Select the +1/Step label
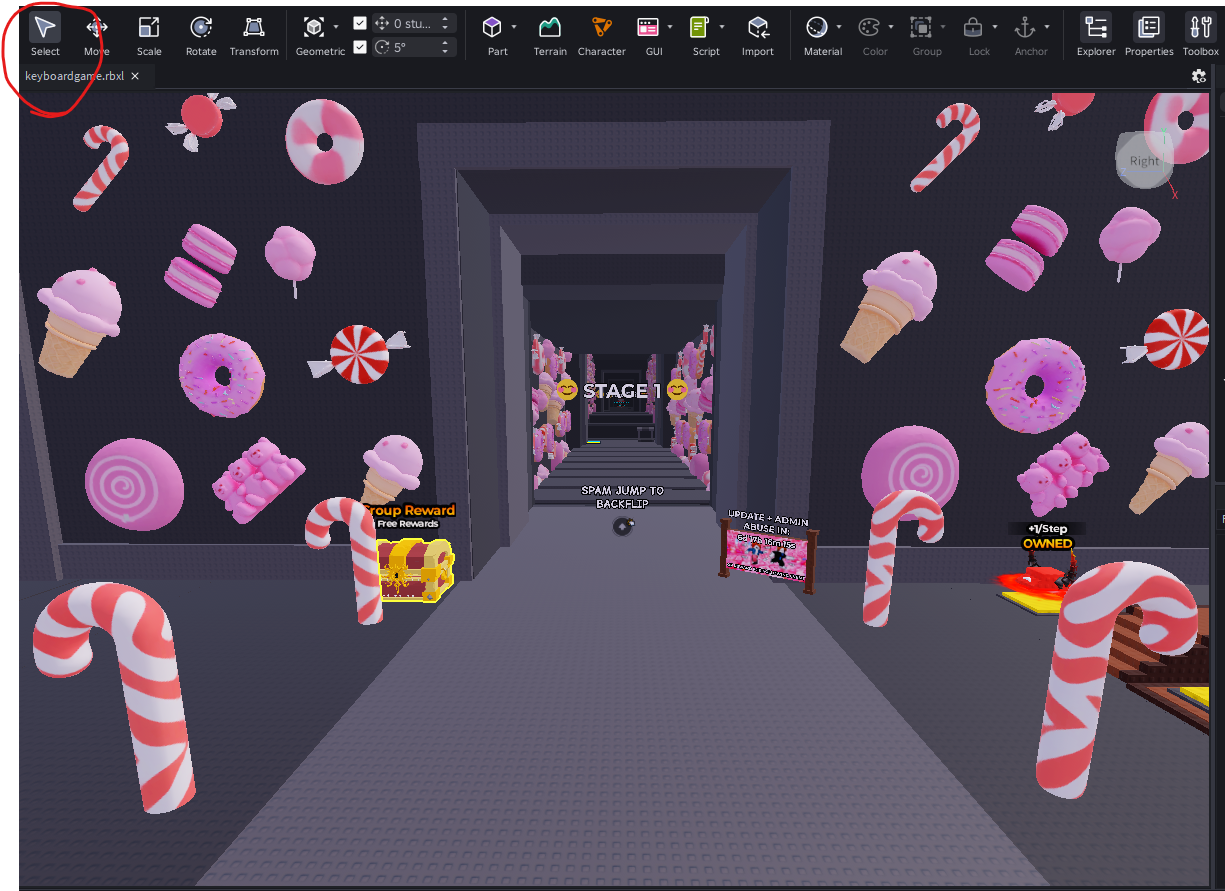Image resolution: width=1225 pixels, height=891 pixels. 1047,528
